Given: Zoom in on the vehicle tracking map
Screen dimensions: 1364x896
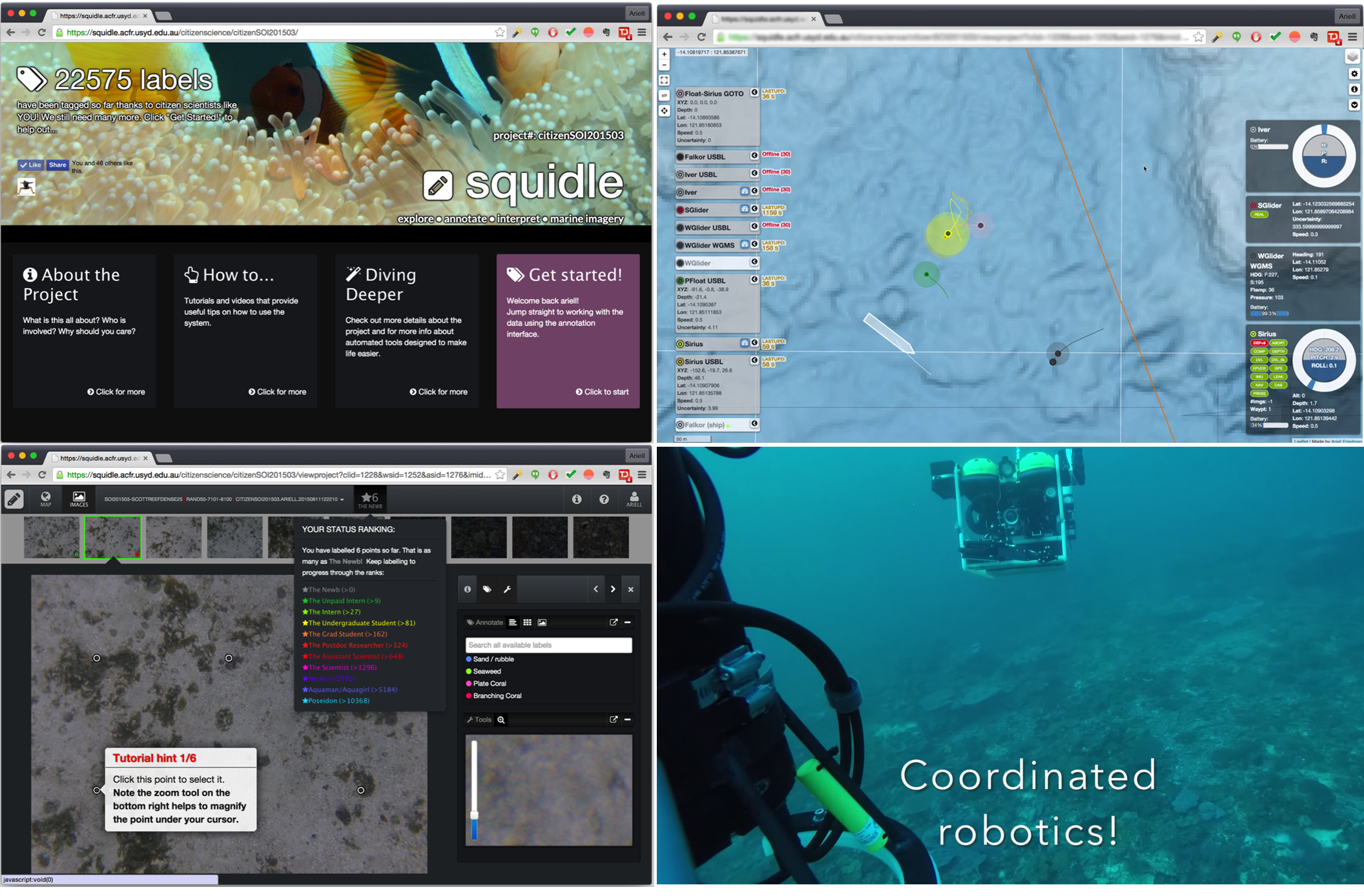Looking at the screenshot, I should (x=664, y=55).
